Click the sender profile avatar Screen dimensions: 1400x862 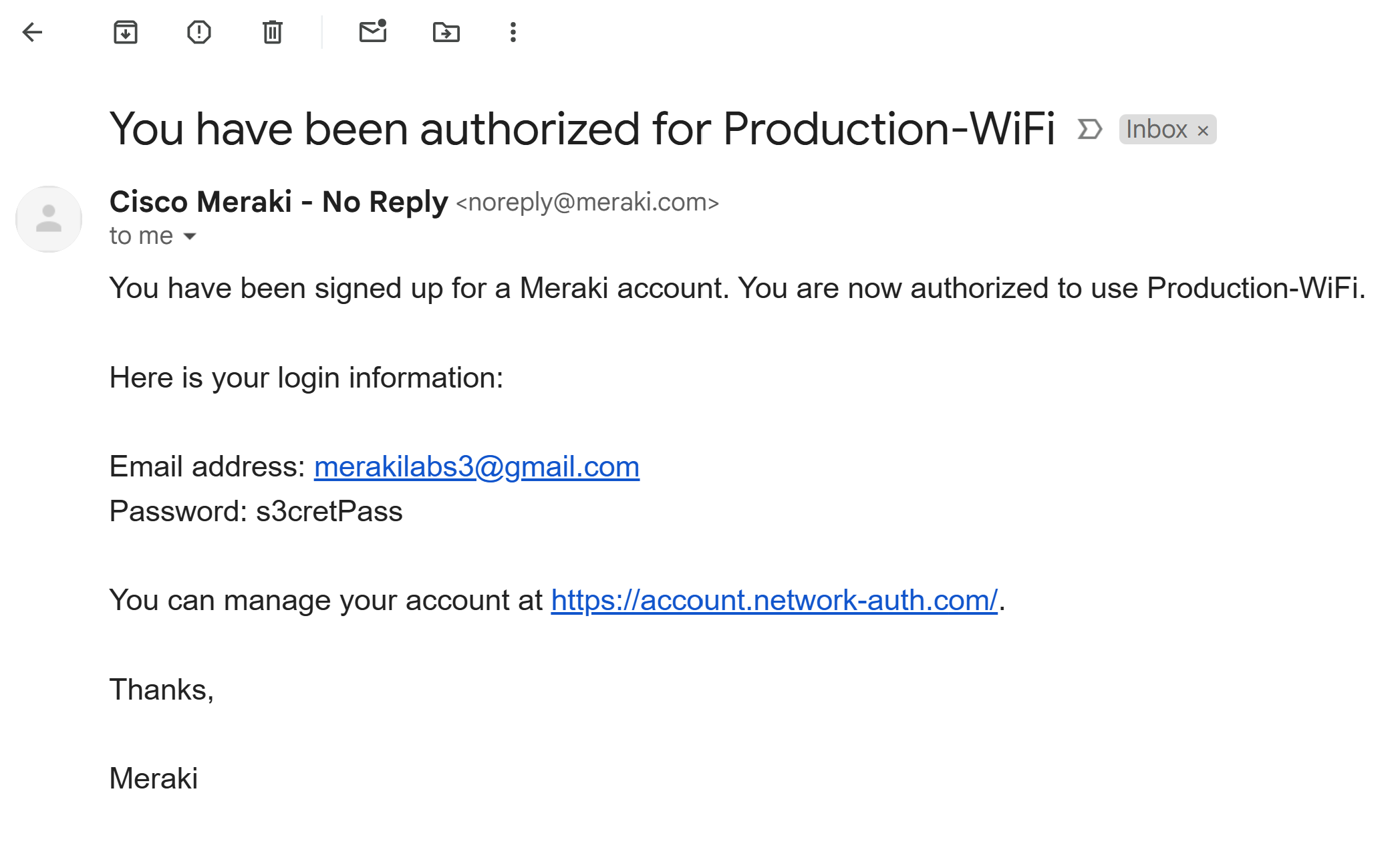[49, 219]
